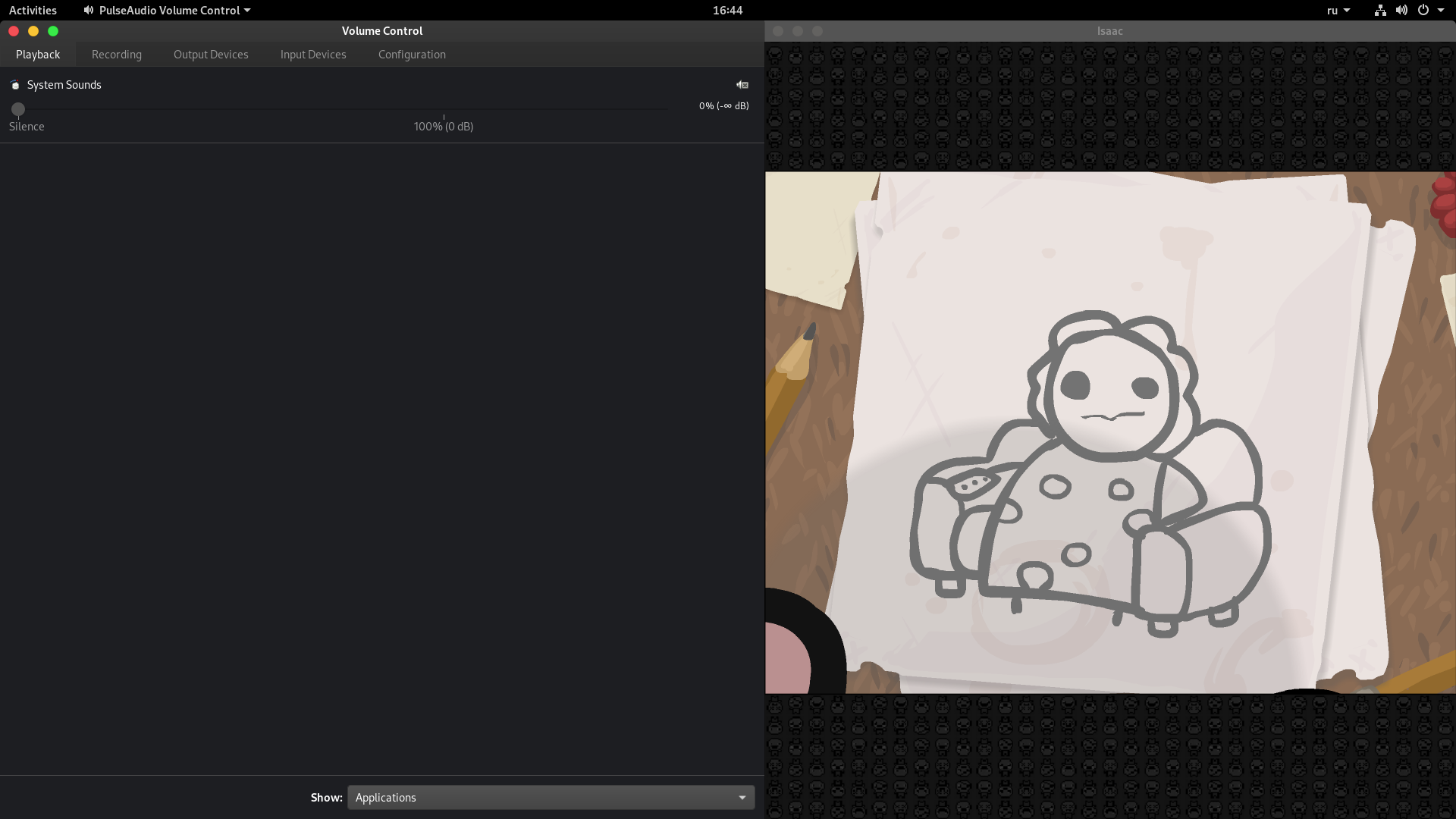Switch to the Recording tab

pyautogui.click(x=117, y=55)
